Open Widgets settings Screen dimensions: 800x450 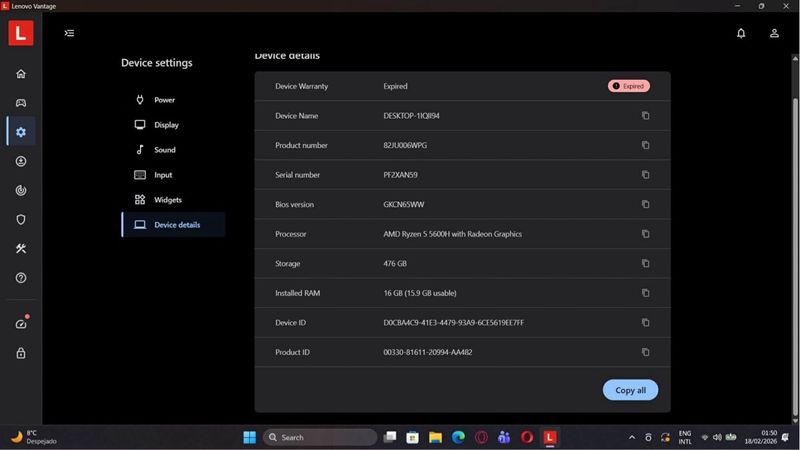pos(173,200)
